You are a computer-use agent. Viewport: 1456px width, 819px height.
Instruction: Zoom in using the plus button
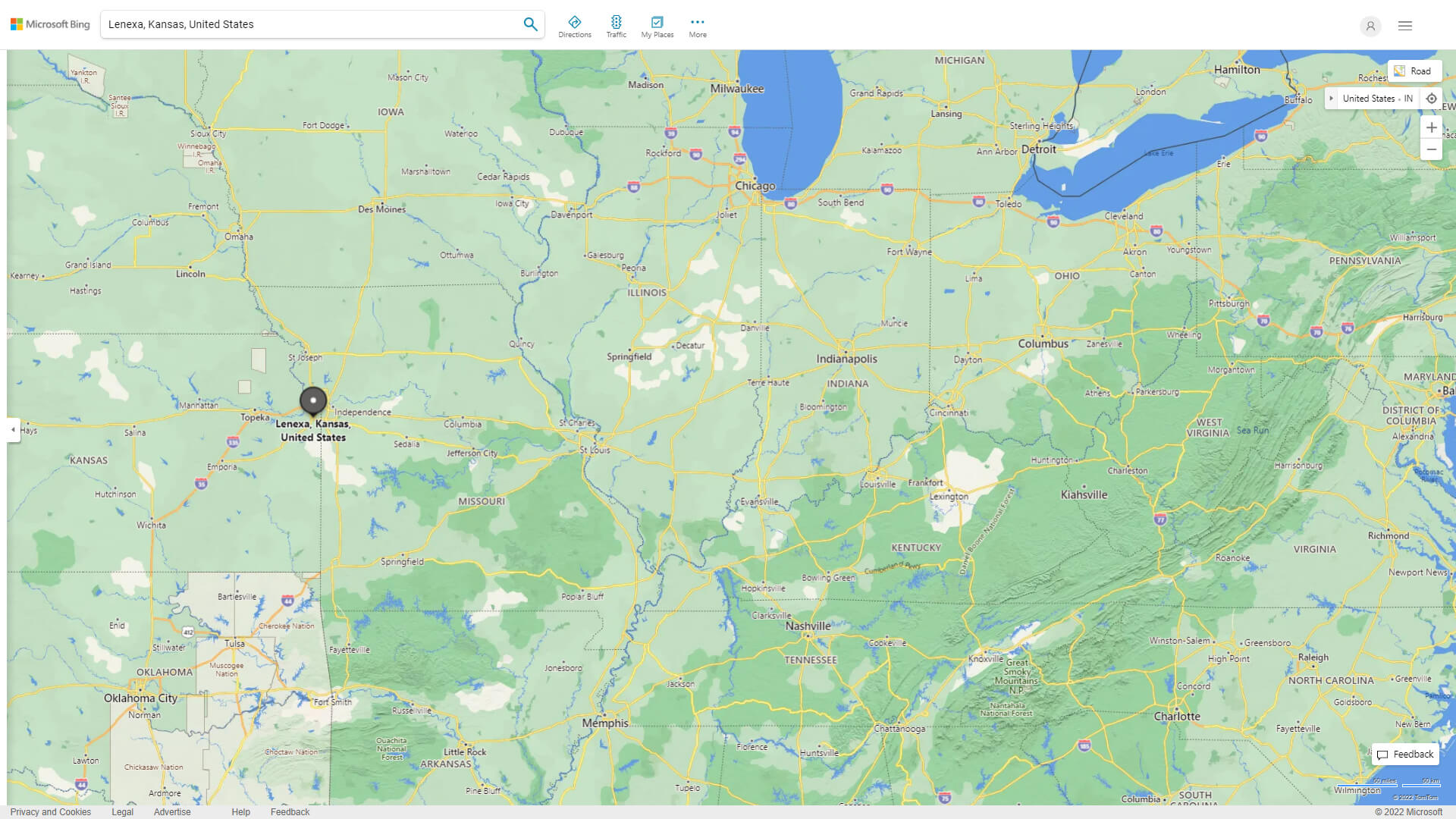click(1432, 127)
